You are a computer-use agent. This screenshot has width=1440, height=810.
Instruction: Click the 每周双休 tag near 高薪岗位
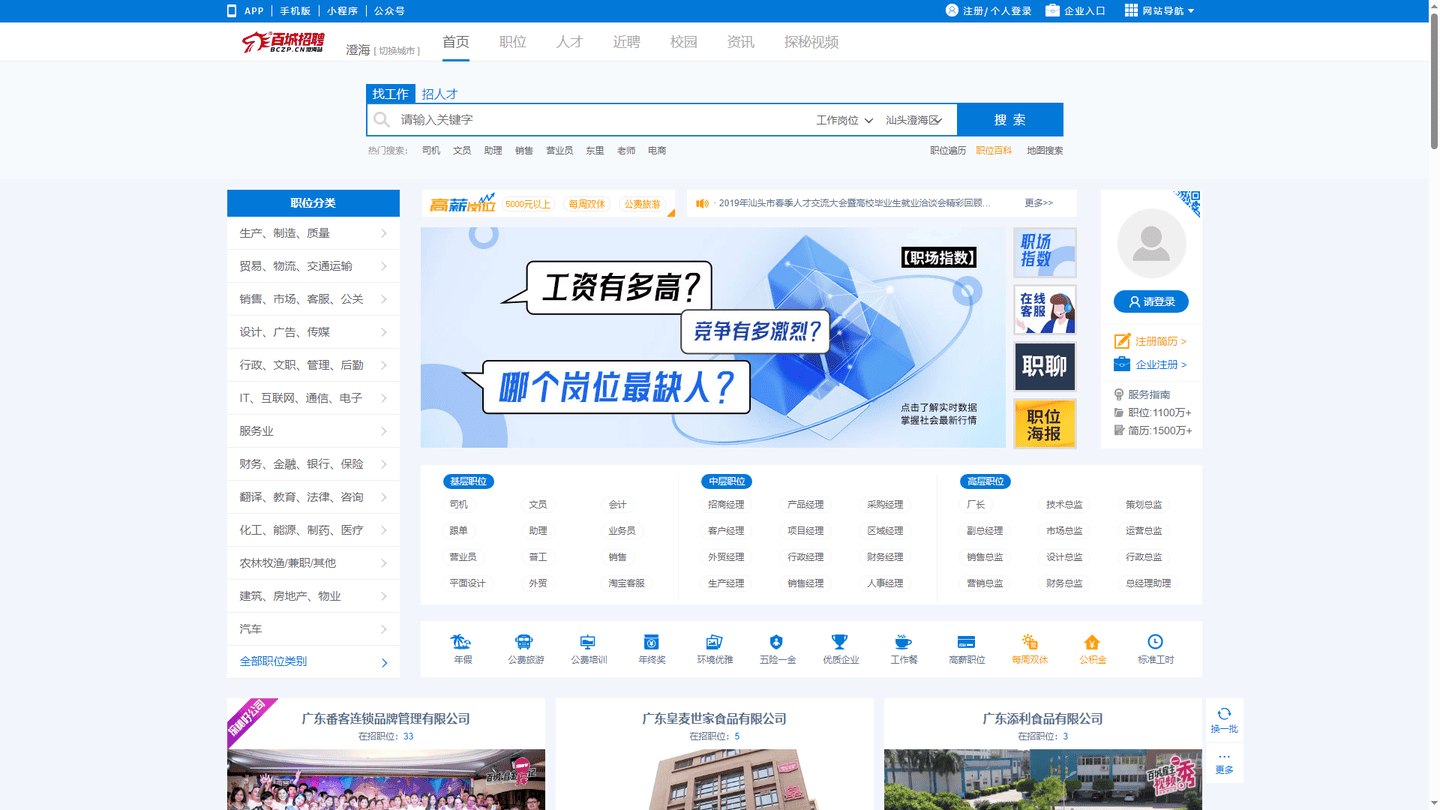(587, 204)
